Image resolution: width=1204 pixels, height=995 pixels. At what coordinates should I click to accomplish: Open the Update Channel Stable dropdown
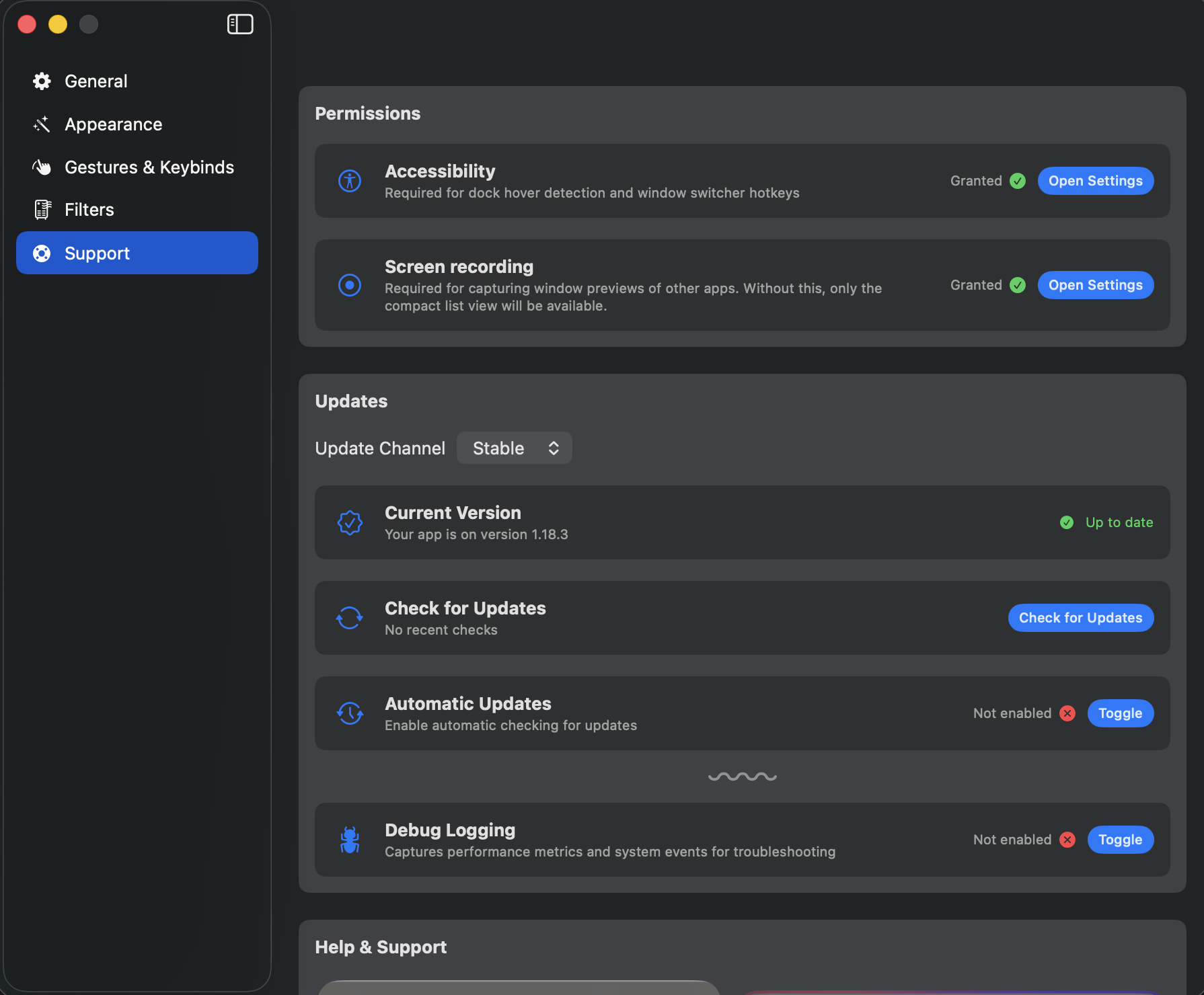click(x=515, y=448)
